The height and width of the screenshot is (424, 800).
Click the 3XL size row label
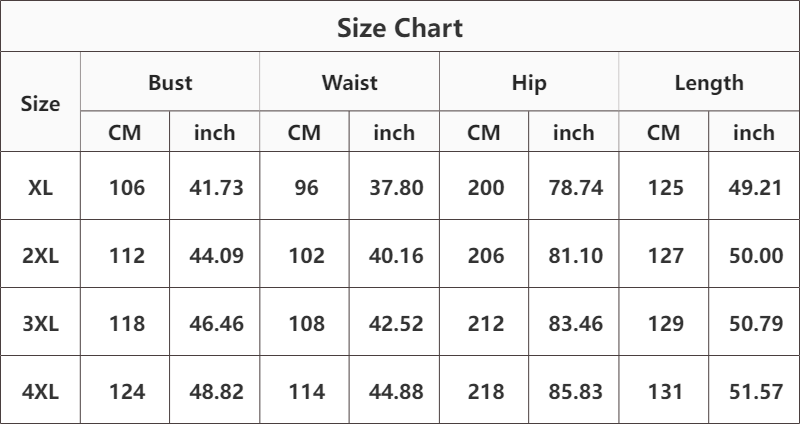point(40,323)
